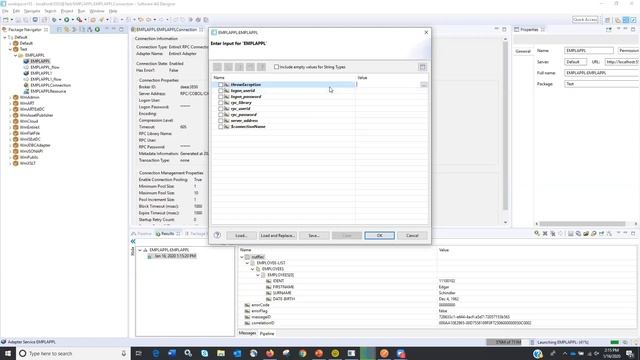This screenshot has width=640, height=360.
Task: Select the EMPLAPPL adapter service icon in tree
Action: (26, 61)
